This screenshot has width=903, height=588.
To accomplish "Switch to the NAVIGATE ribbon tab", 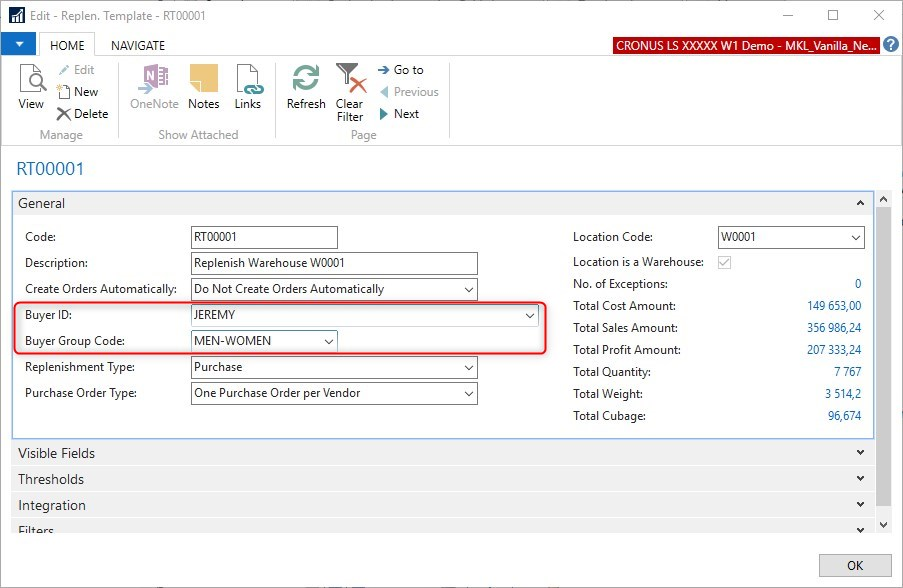I will click(x=138, y=45).
